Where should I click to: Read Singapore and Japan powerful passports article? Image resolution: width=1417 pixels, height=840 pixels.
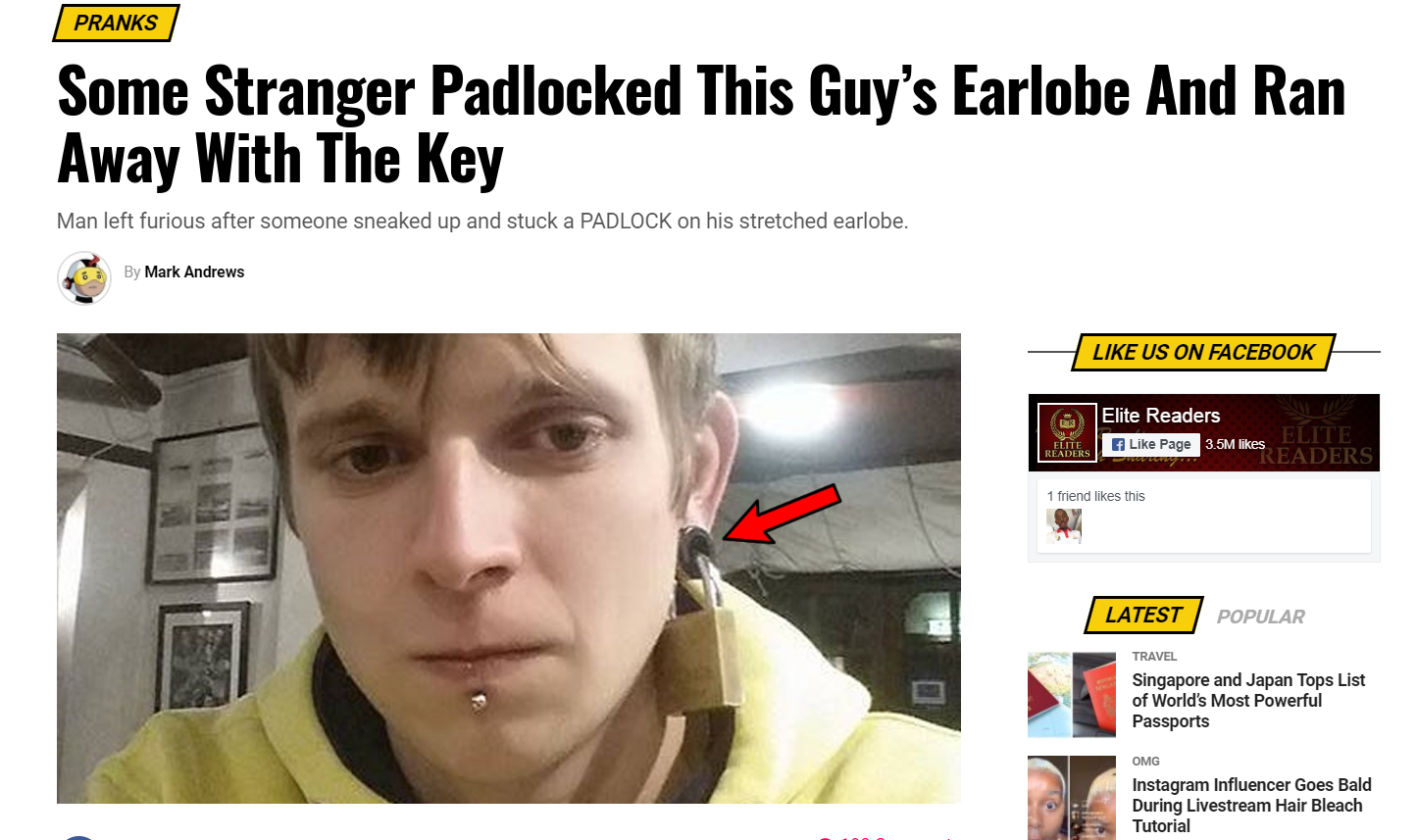click(1248, 701)
